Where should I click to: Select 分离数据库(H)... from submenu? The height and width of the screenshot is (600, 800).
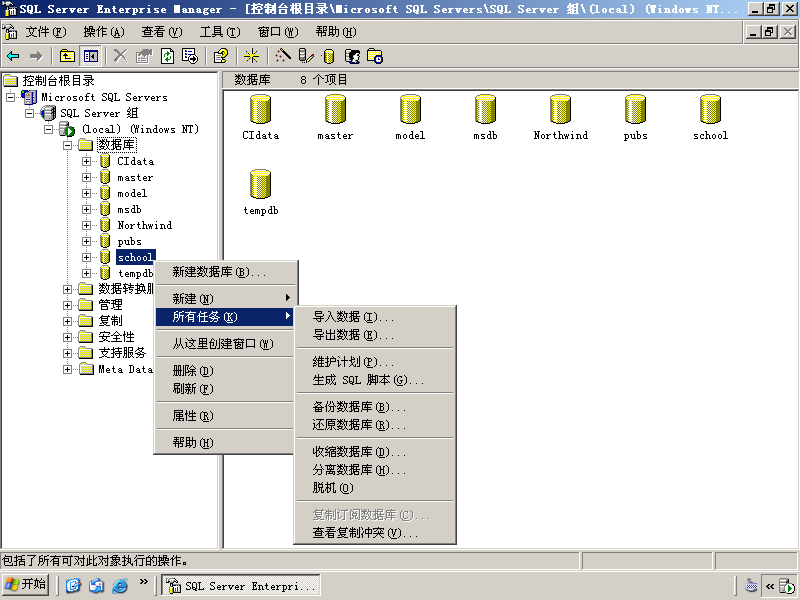[x=374, y=470]
